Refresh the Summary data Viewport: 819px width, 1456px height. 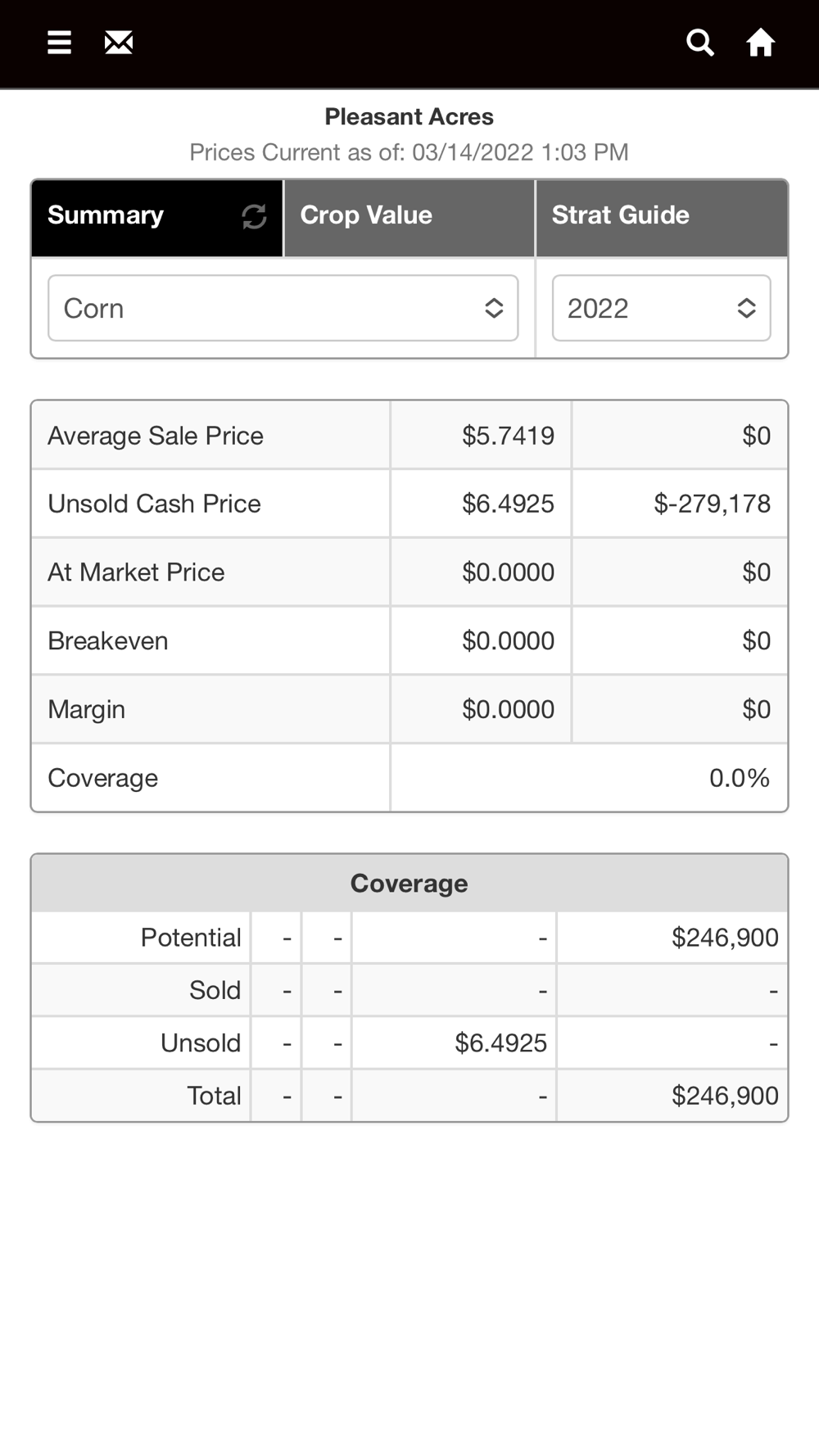pyautogui.click(x=254, y=216)
